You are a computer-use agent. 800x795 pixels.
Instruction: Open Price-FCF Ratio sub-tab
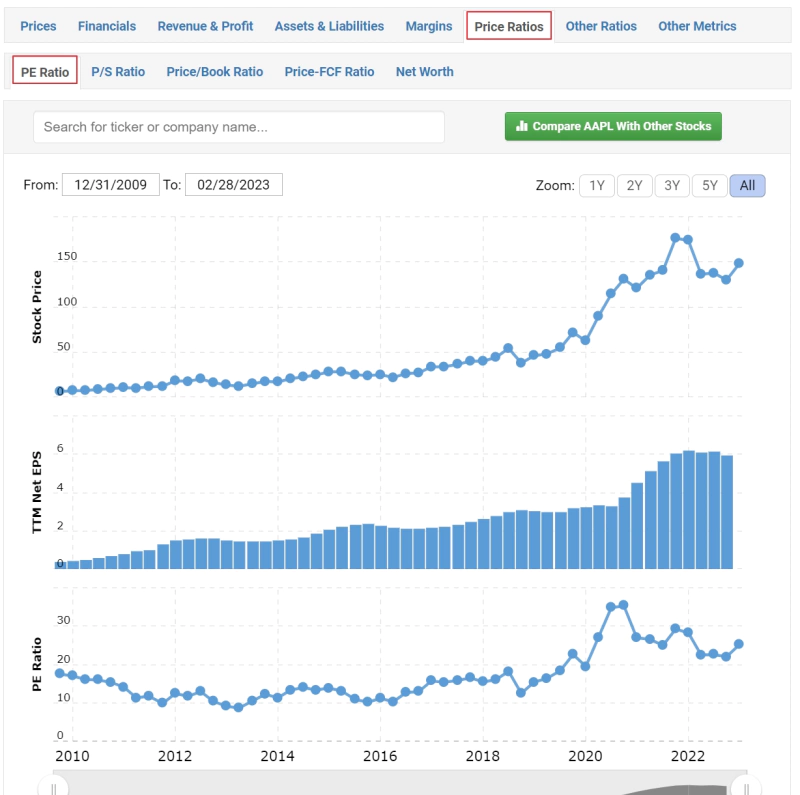(329, 71)
